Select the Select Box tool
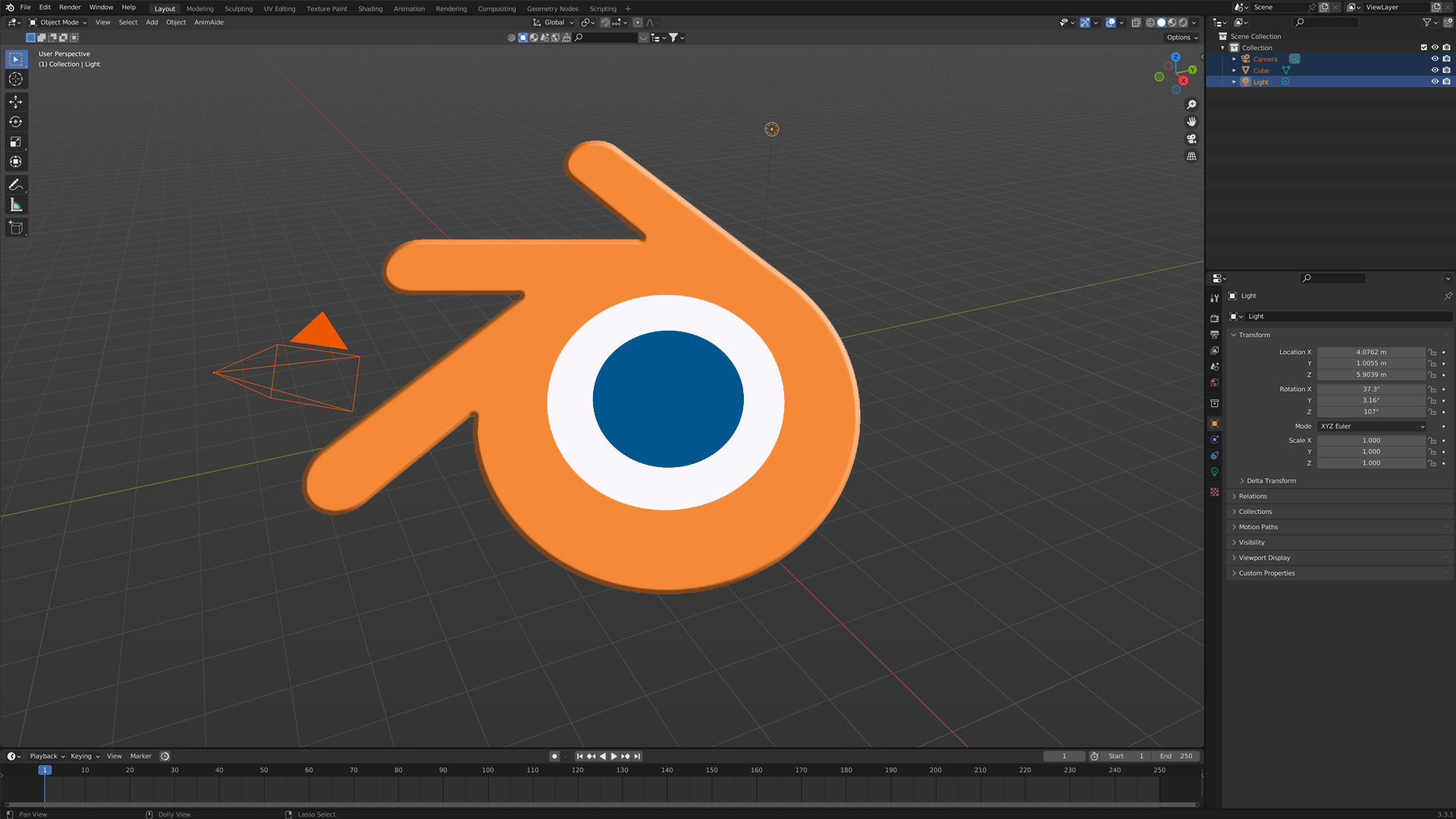Image resolution: width=1456 pixels, height=819 pixels. [x=15, y=59]
